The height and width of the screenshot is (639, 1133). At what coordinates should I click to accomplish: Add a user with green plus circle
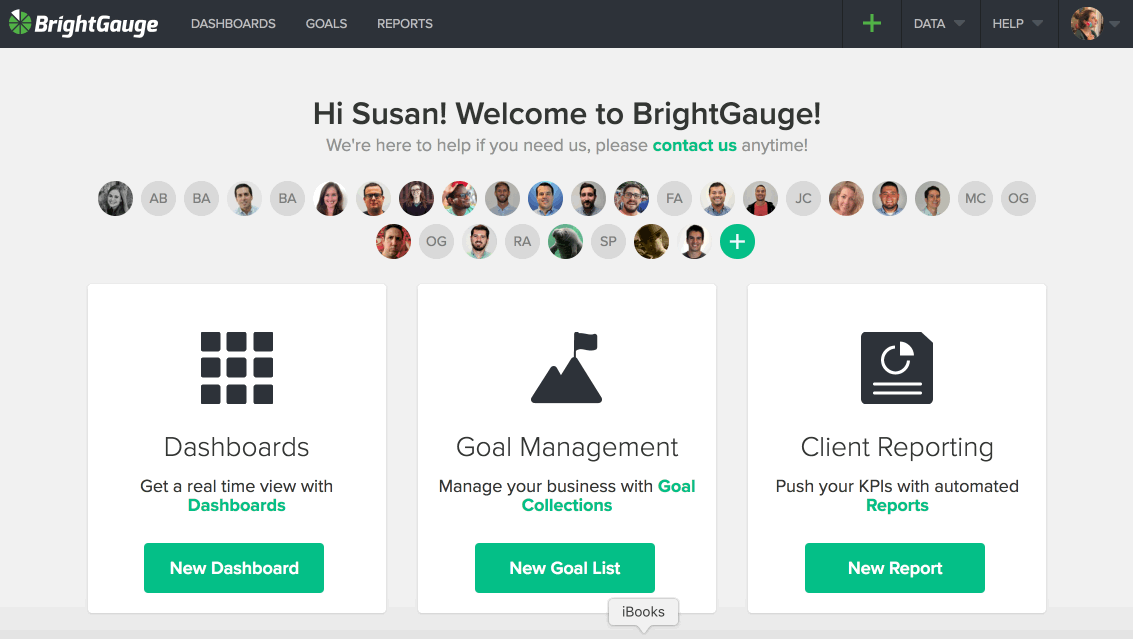pos(737,241)
